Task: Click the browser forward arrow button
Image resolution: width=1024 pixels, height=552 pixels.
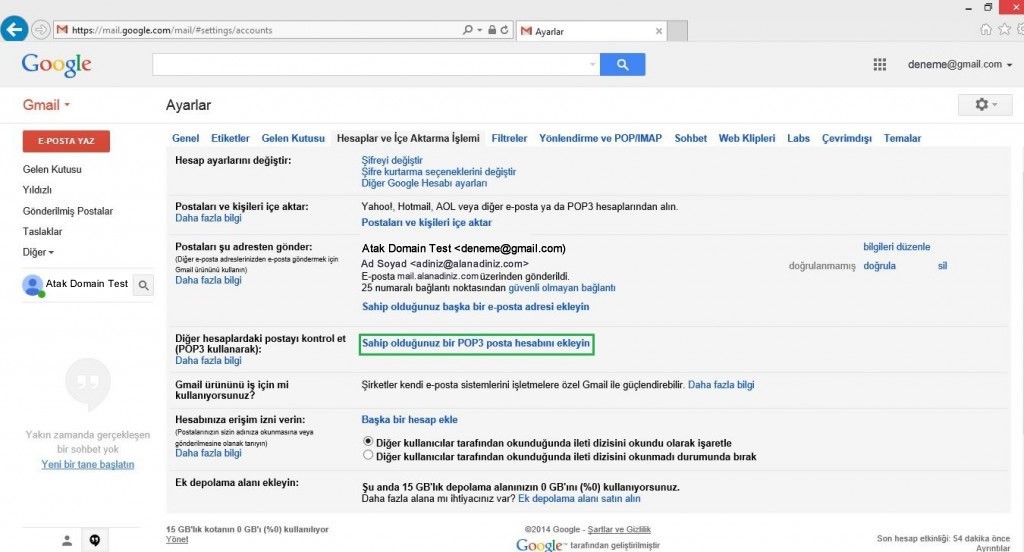Action: pyautogui.click(x=40, y=30)
